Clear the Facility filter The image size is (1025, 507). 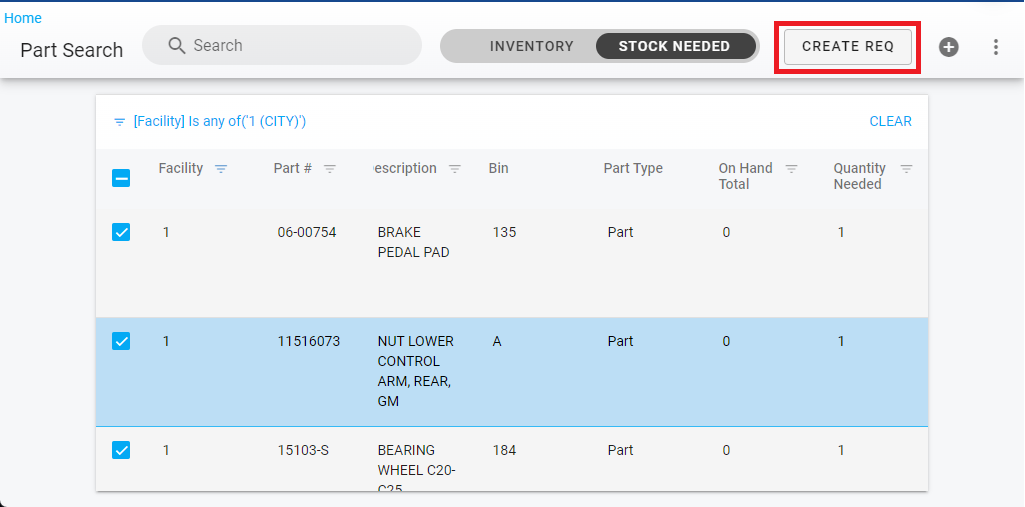click(x=890, y=122)
